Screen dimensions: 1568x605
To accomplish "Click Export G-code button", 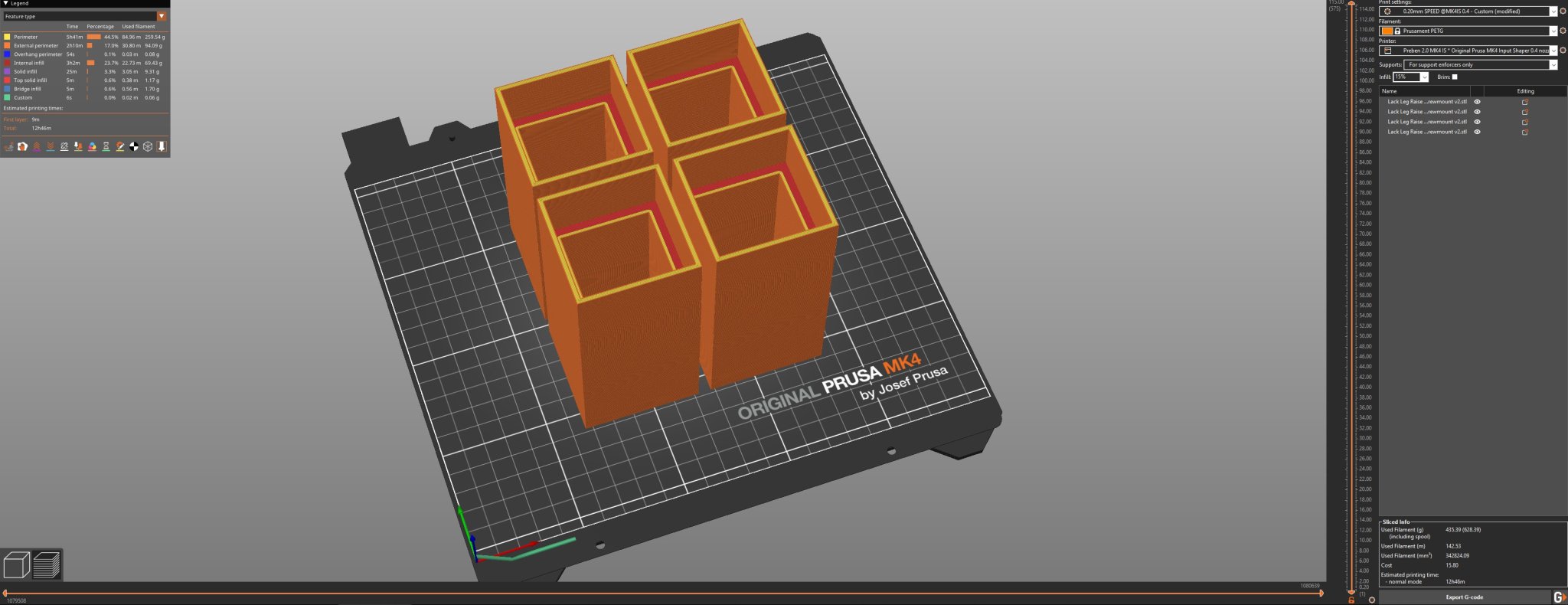I will [1464, 597].
